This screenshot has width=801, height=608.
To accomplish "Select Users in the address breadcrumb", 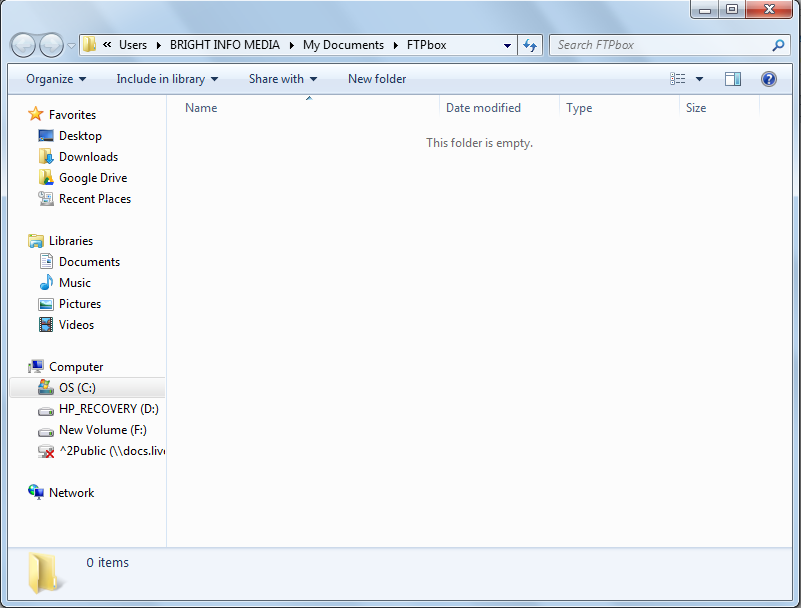I will point(133,45).
